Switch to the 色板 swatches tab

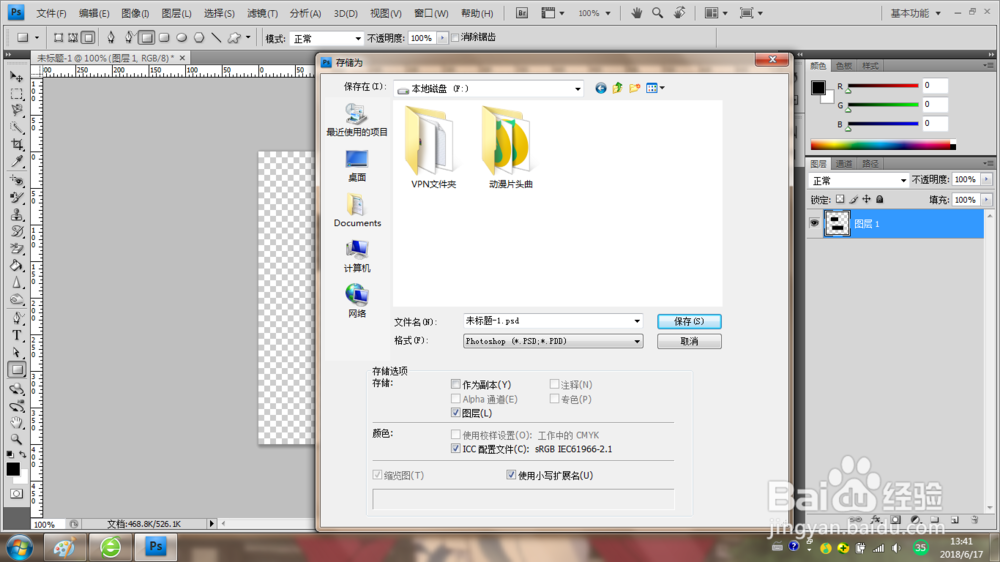coord(844,66)
